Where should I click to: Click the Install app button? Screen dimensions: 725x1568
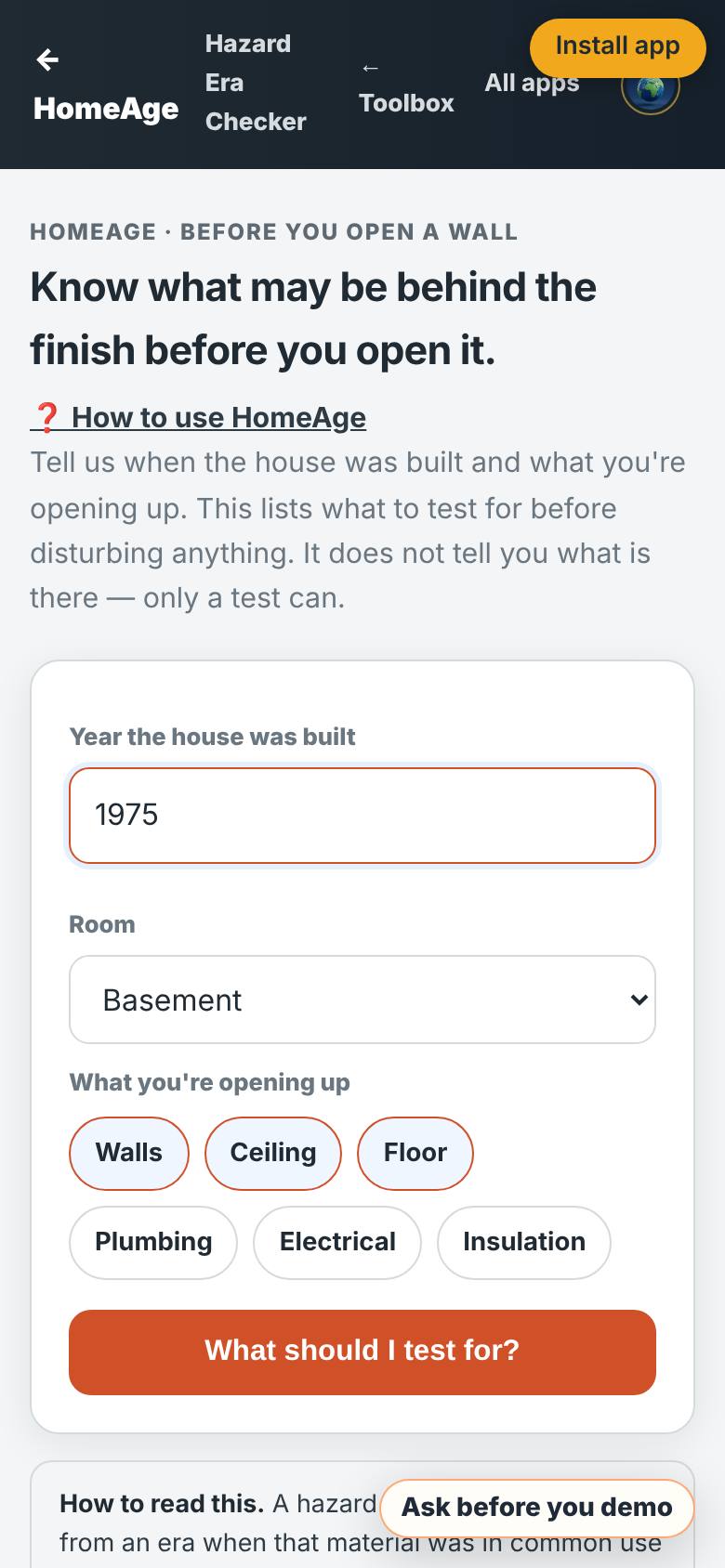pos(617,46)
